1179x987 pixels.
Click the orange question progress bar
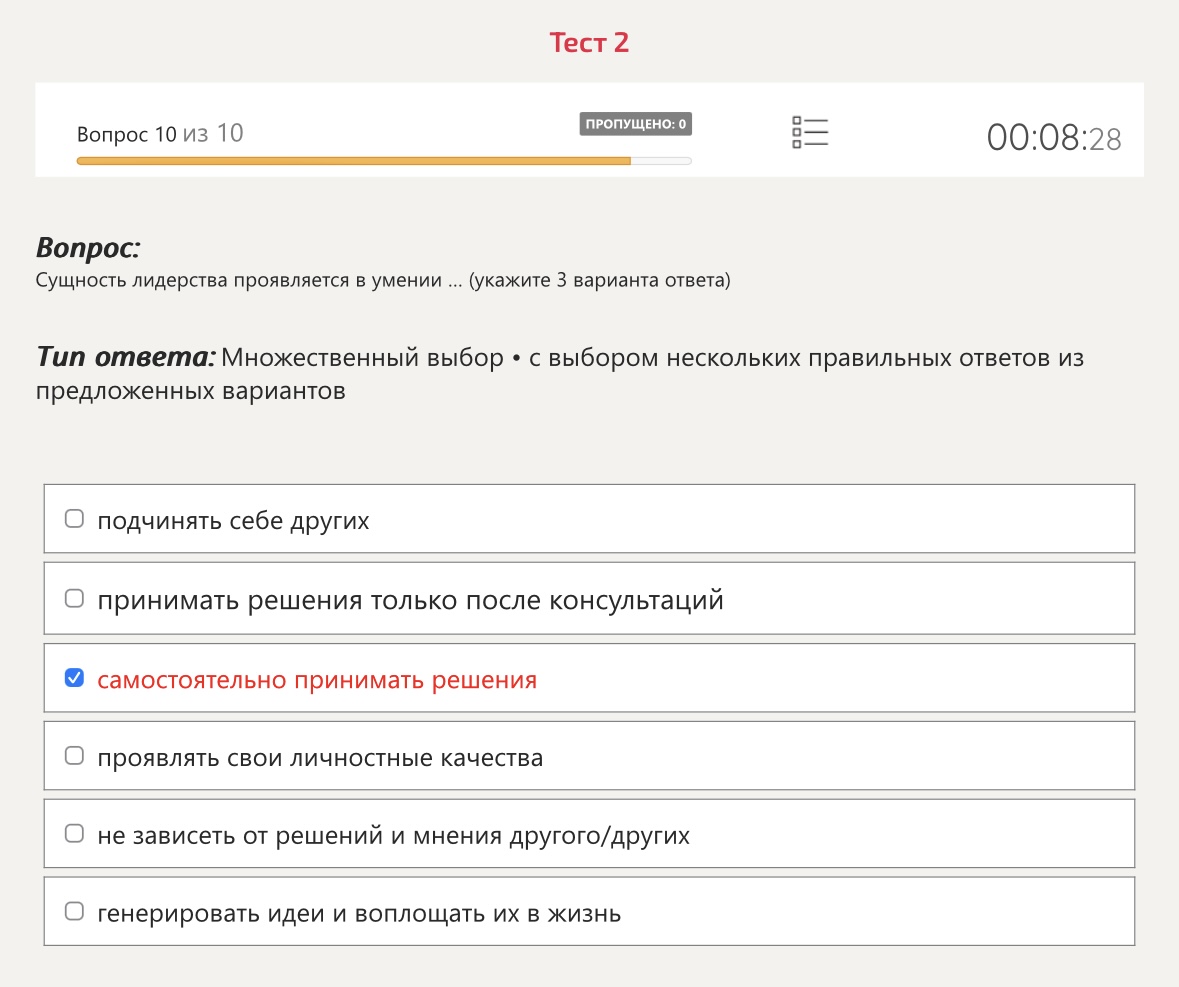[x=383, y=161]
